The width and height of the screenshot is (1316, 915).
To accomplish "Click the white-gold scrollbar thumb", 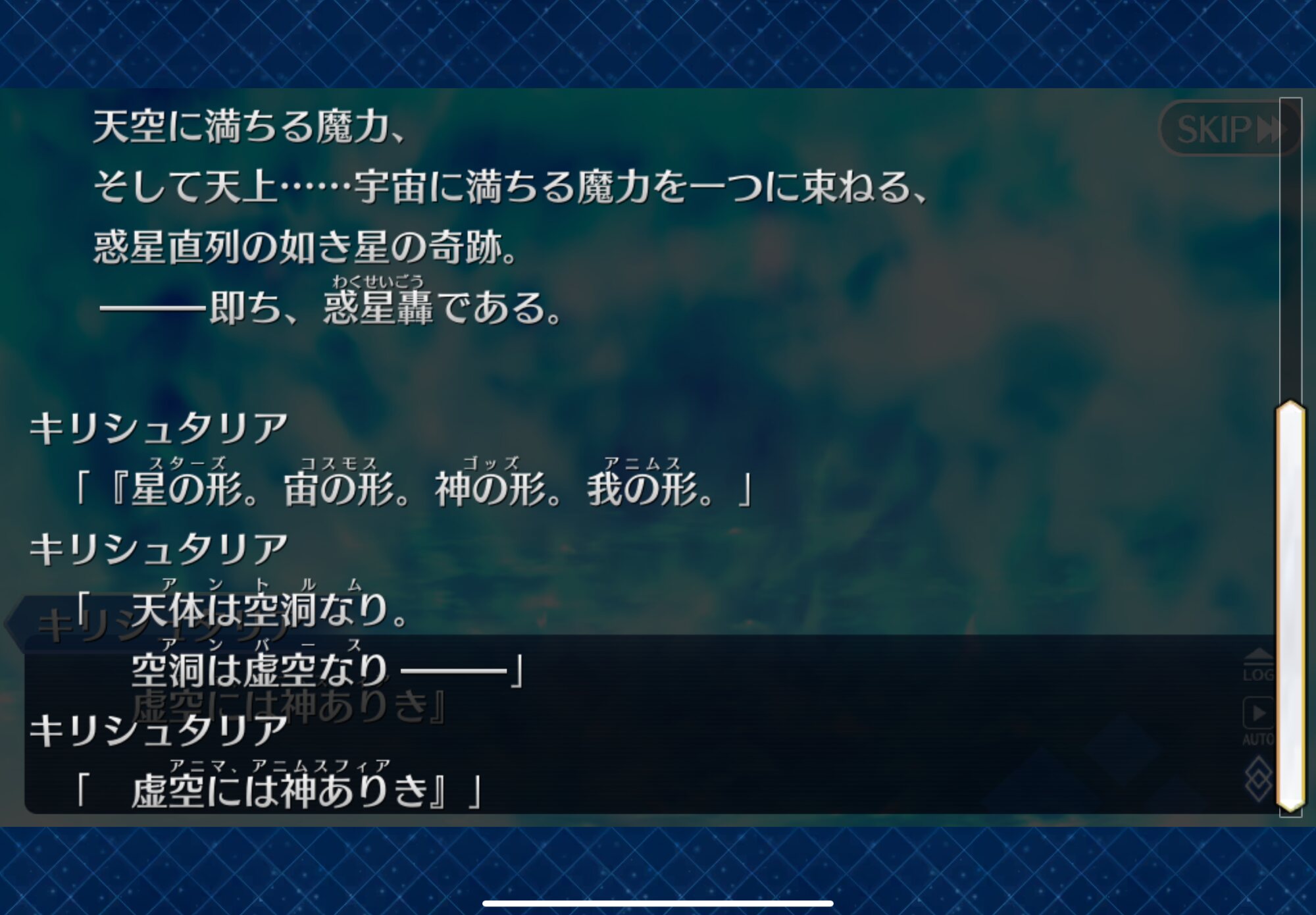I will click(1290, 606).
